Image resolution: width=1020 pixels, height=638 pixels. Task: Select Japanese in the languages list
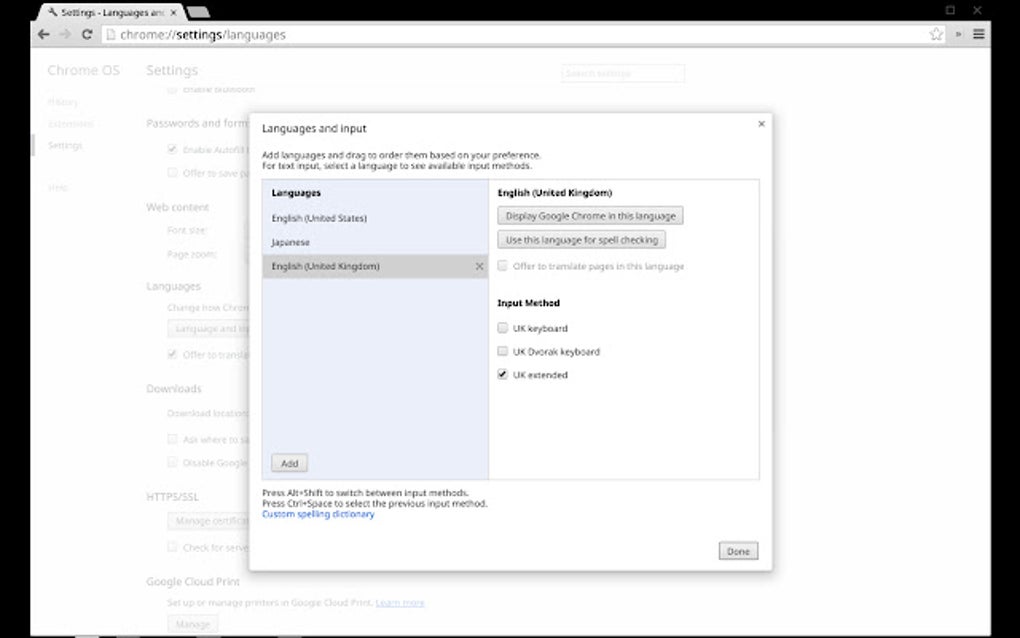(290, 242)
